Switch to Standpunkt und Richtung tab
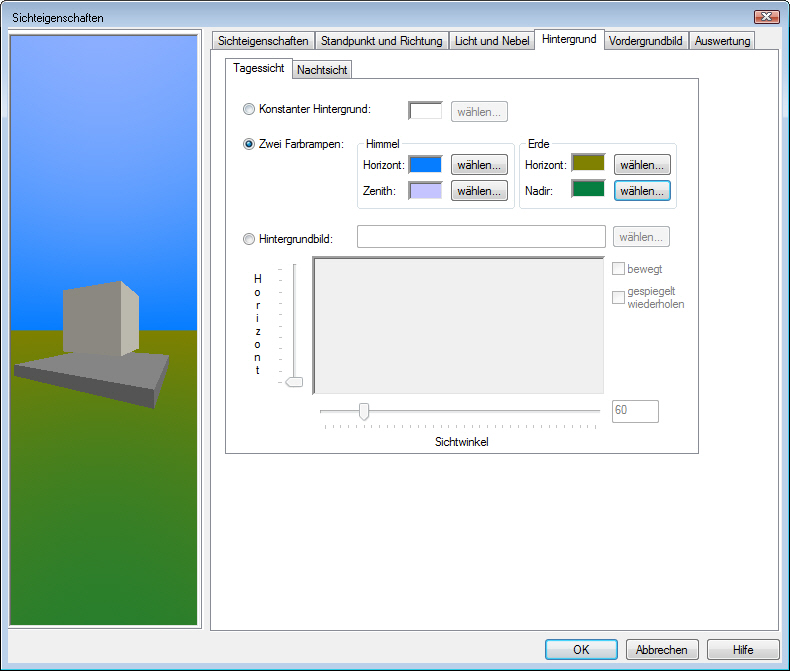Image resolution: width=790 pixels, height=671 pixels. (x=381, y=41)
